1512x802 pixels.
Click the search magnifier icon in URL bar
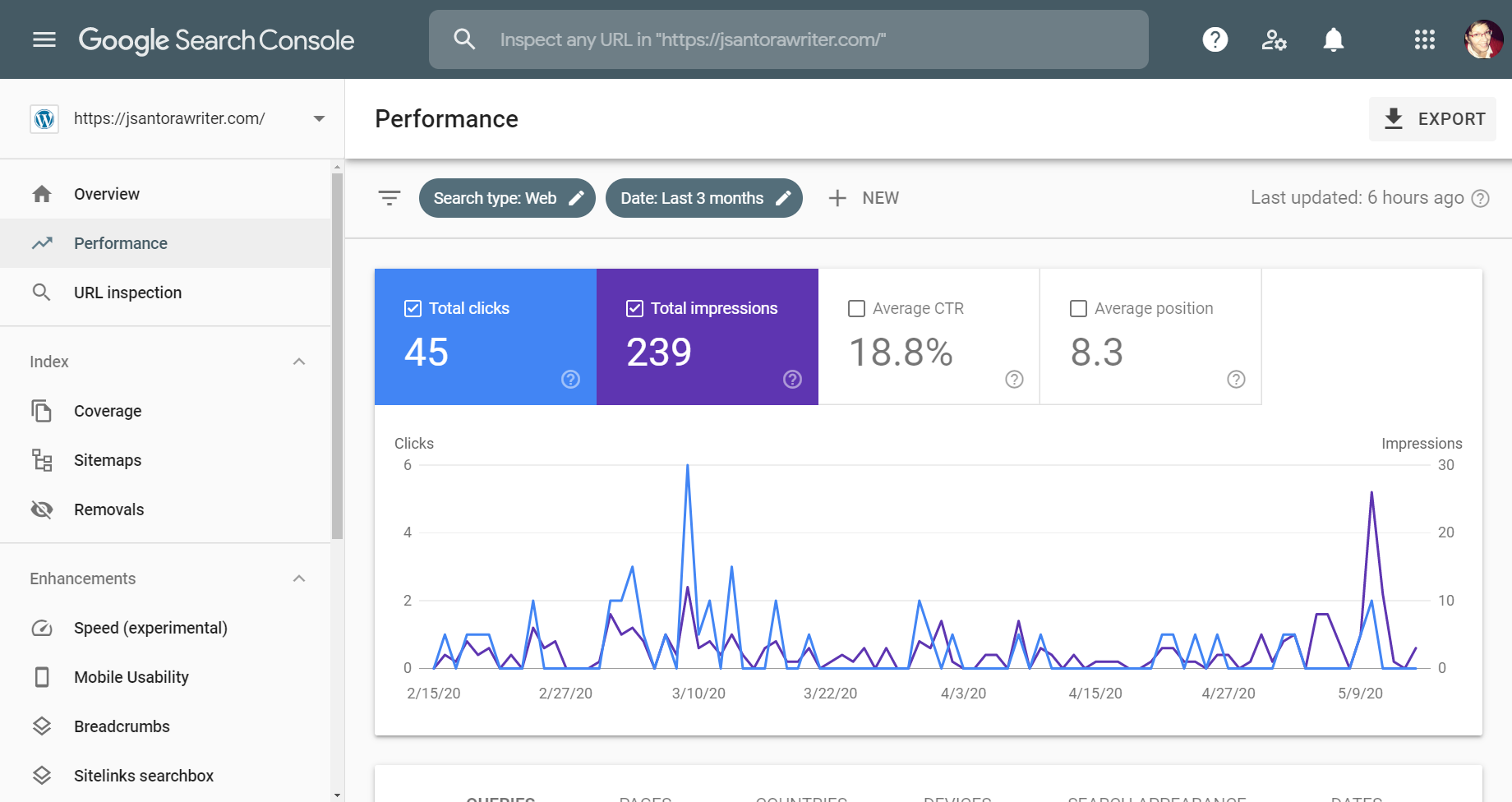[x=464, y=39]
